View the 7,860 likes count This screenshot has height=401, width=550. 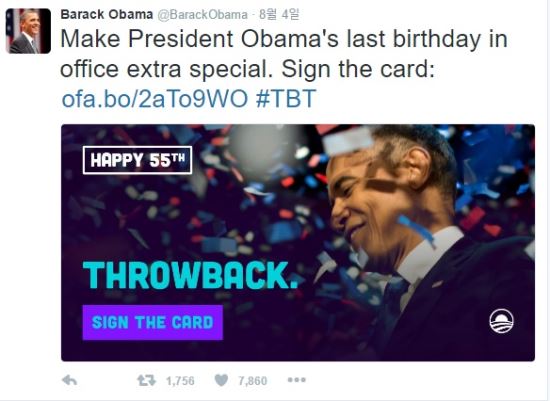253,381
